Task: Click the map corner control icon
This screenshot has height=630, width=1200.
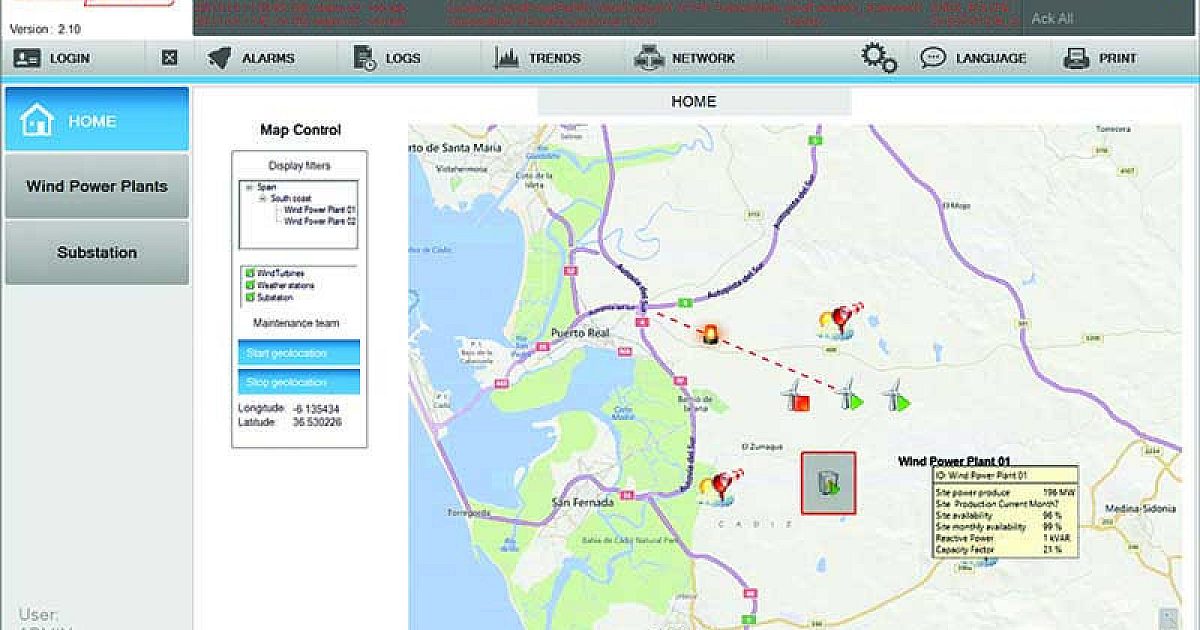Action: tap(1167, 617)
